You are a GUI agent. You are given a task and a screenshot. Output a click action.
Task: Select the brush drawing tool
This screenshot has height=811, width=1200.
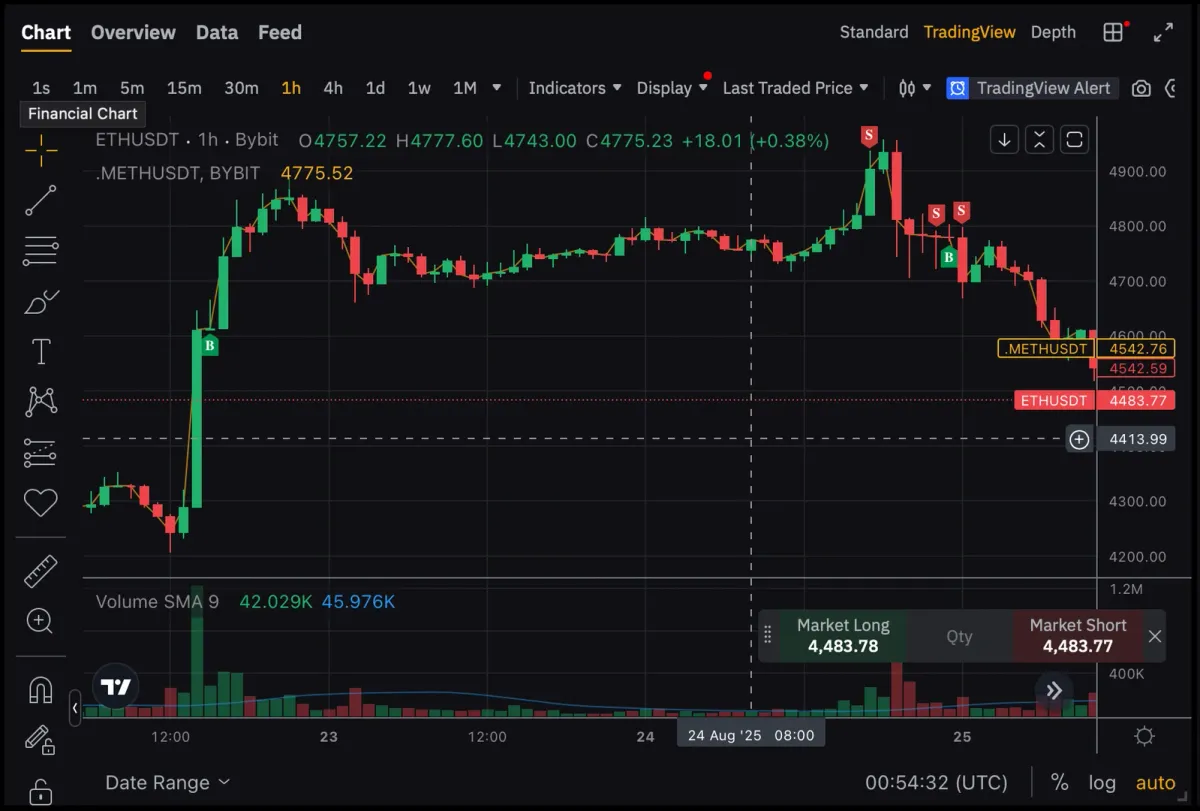click(x=41, y=301)
